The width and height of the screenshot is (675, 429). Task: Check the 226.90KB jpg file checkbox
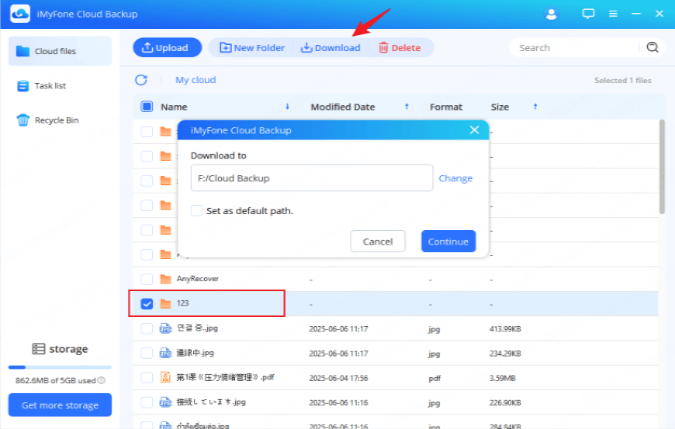(x=147, y=402)
